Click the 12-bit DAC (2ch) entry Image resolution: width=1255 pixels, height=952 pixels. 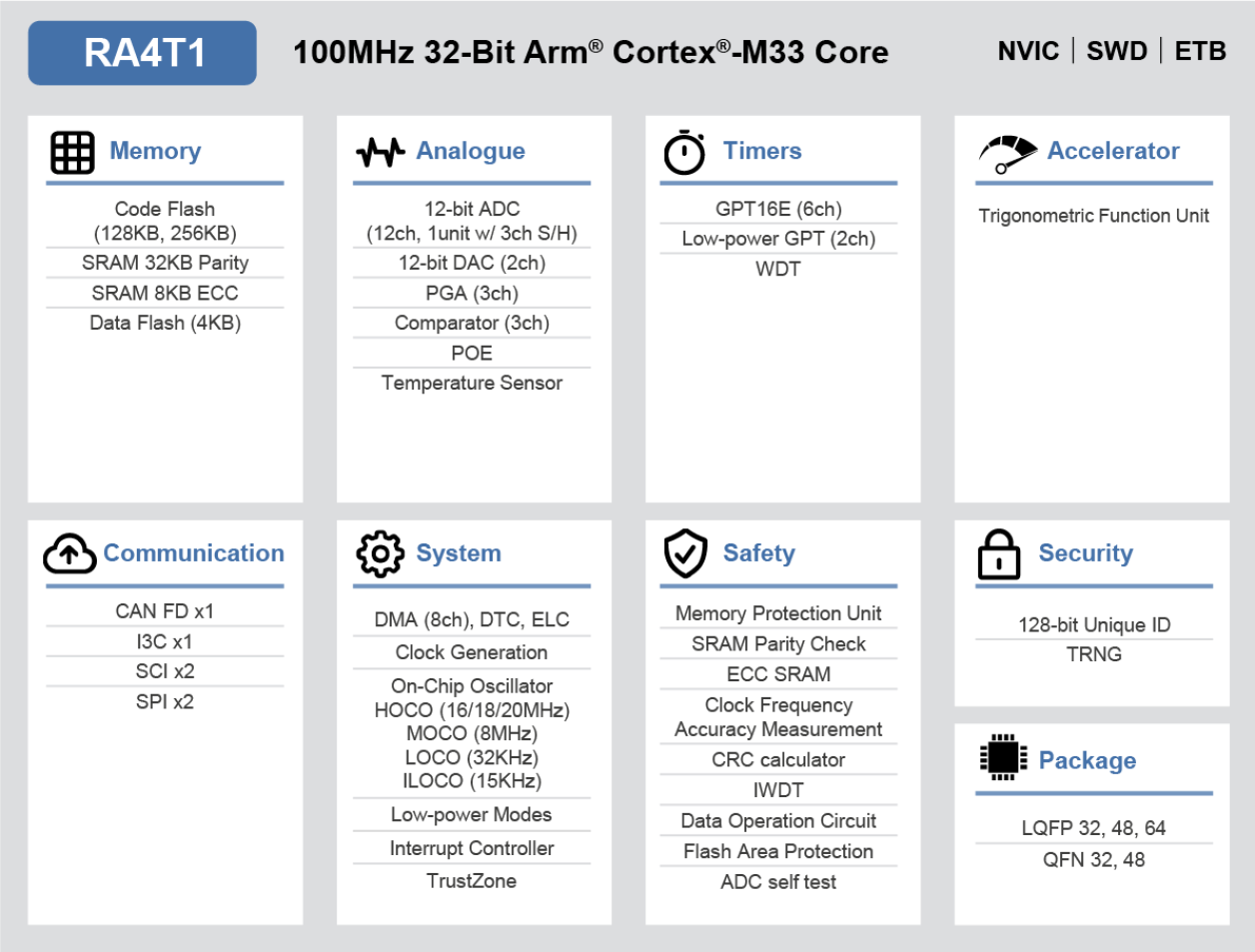click(x=472, y=263)
